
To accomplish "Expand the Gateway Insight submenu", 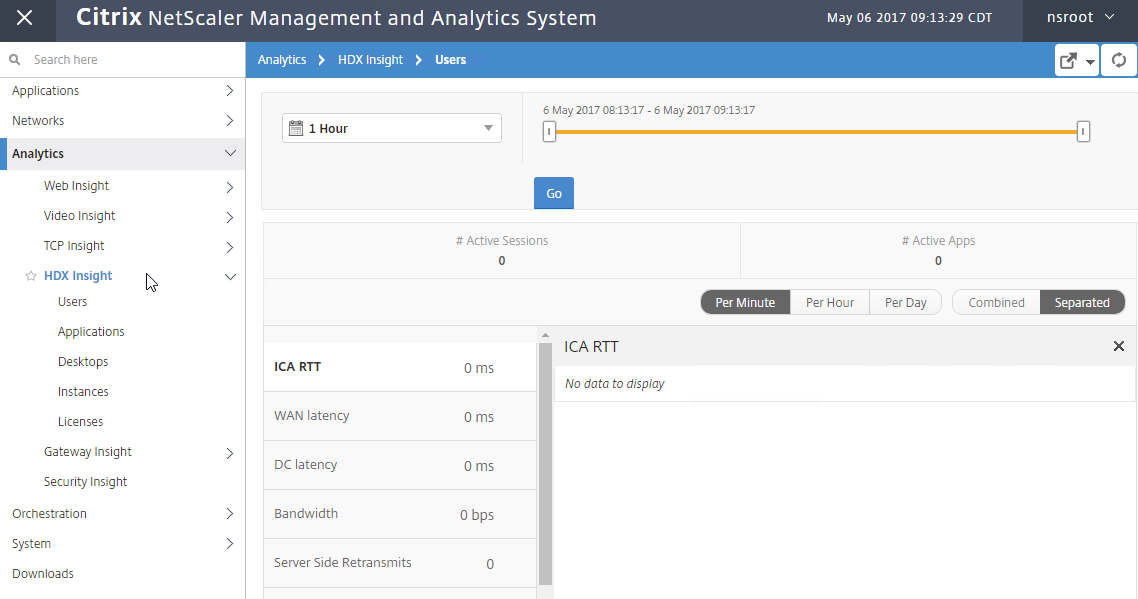I will pos(229,453).
